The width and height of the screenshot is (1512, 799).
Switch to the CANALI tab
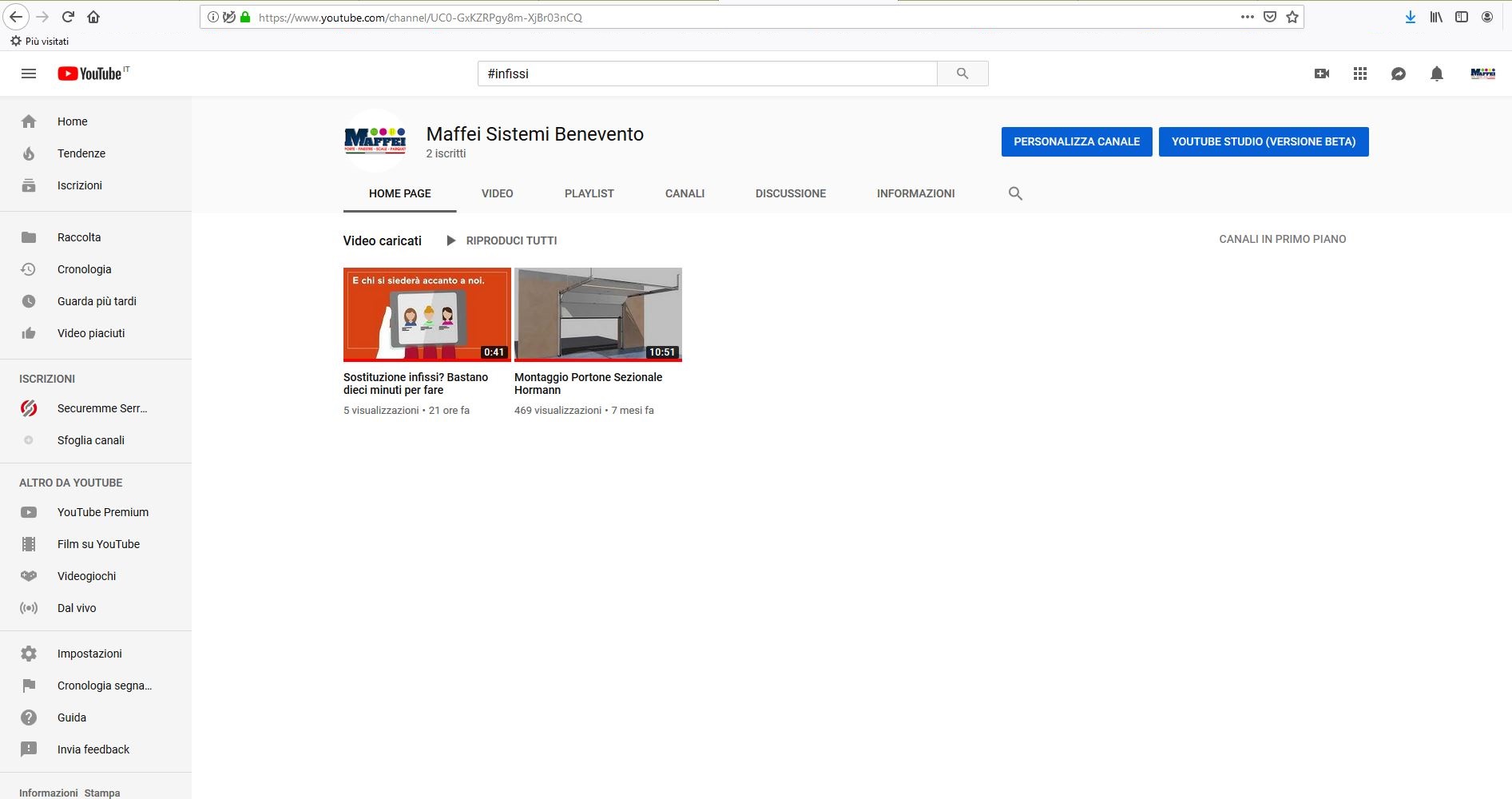click(x=685, y=193)
